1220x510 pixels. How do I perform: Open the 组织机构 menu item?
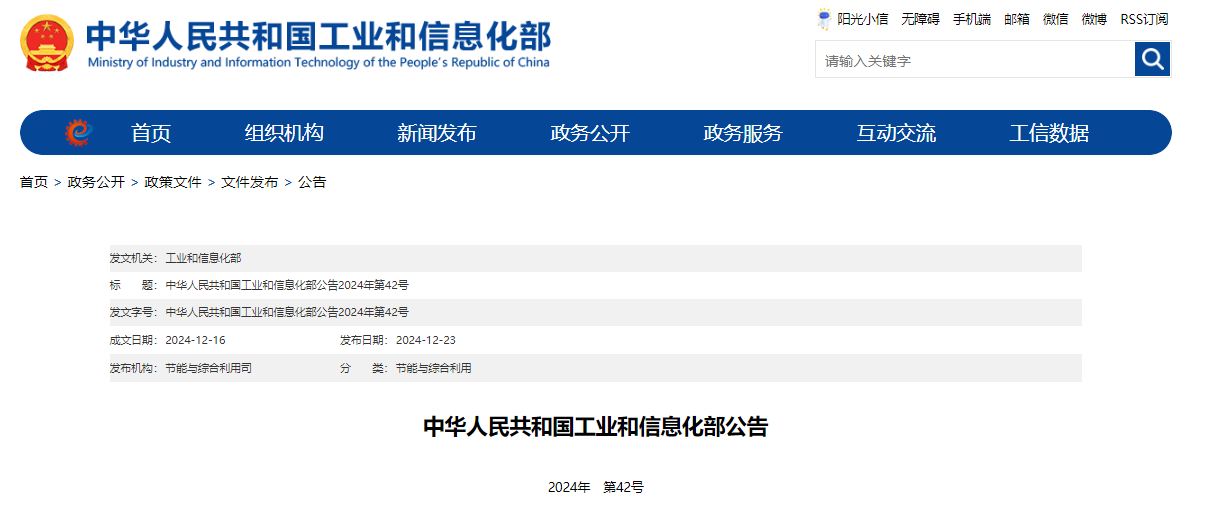pyautogui.click(x=284, y=133)
